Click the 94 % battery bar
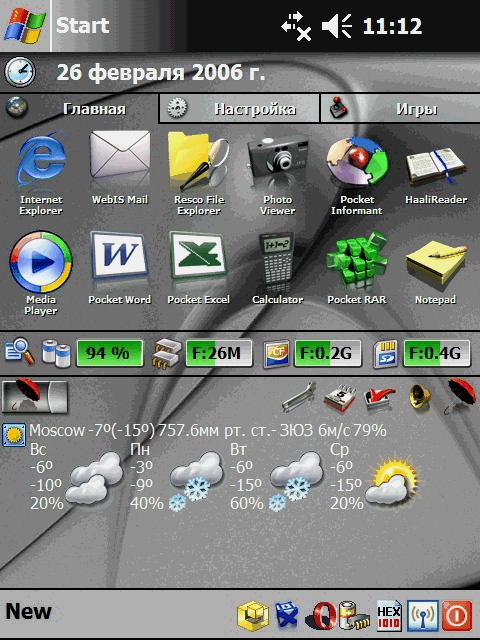Image resolution: width=480 pixels, height=640 pixels. 110,353
